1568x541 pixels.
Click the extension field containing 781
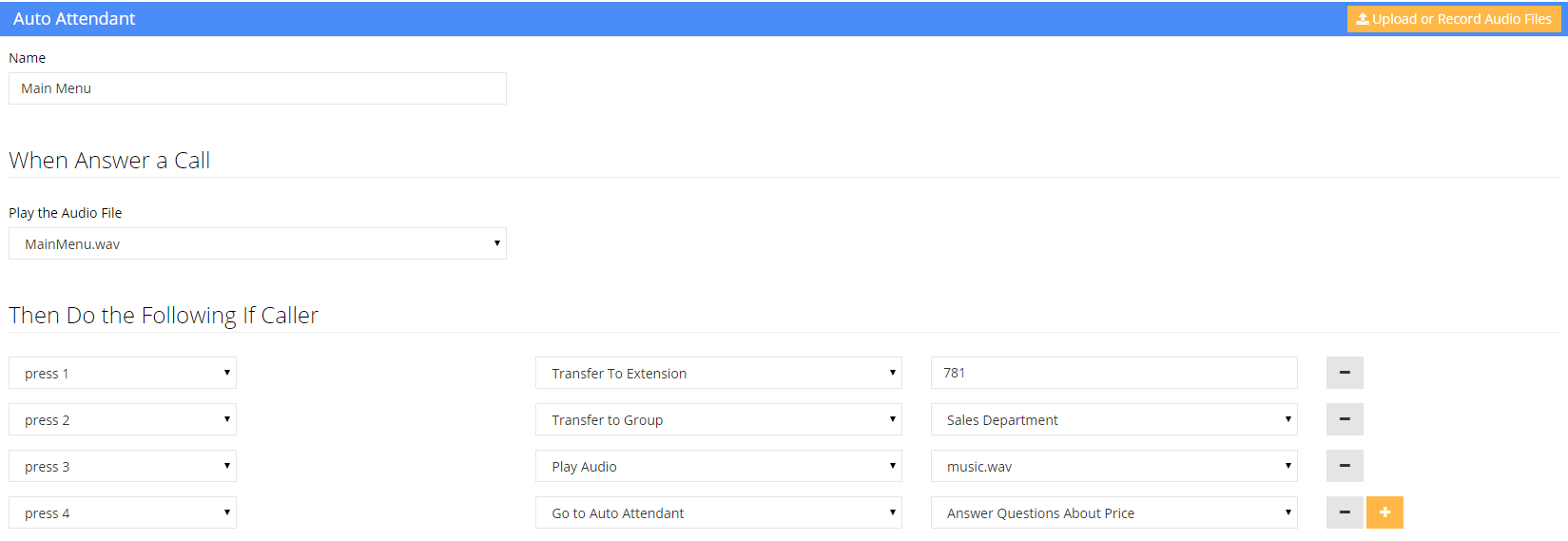tap(1113, 373)
